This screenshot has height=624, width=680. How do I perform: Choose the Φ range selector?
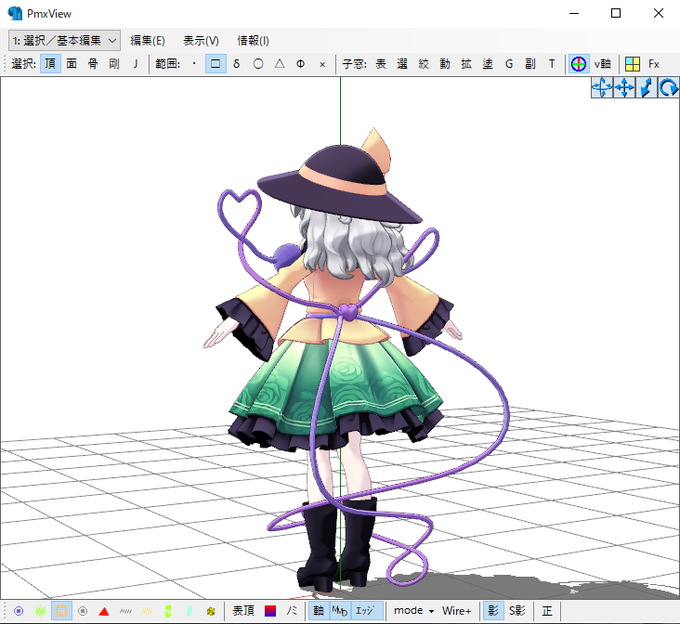[301, 64]
